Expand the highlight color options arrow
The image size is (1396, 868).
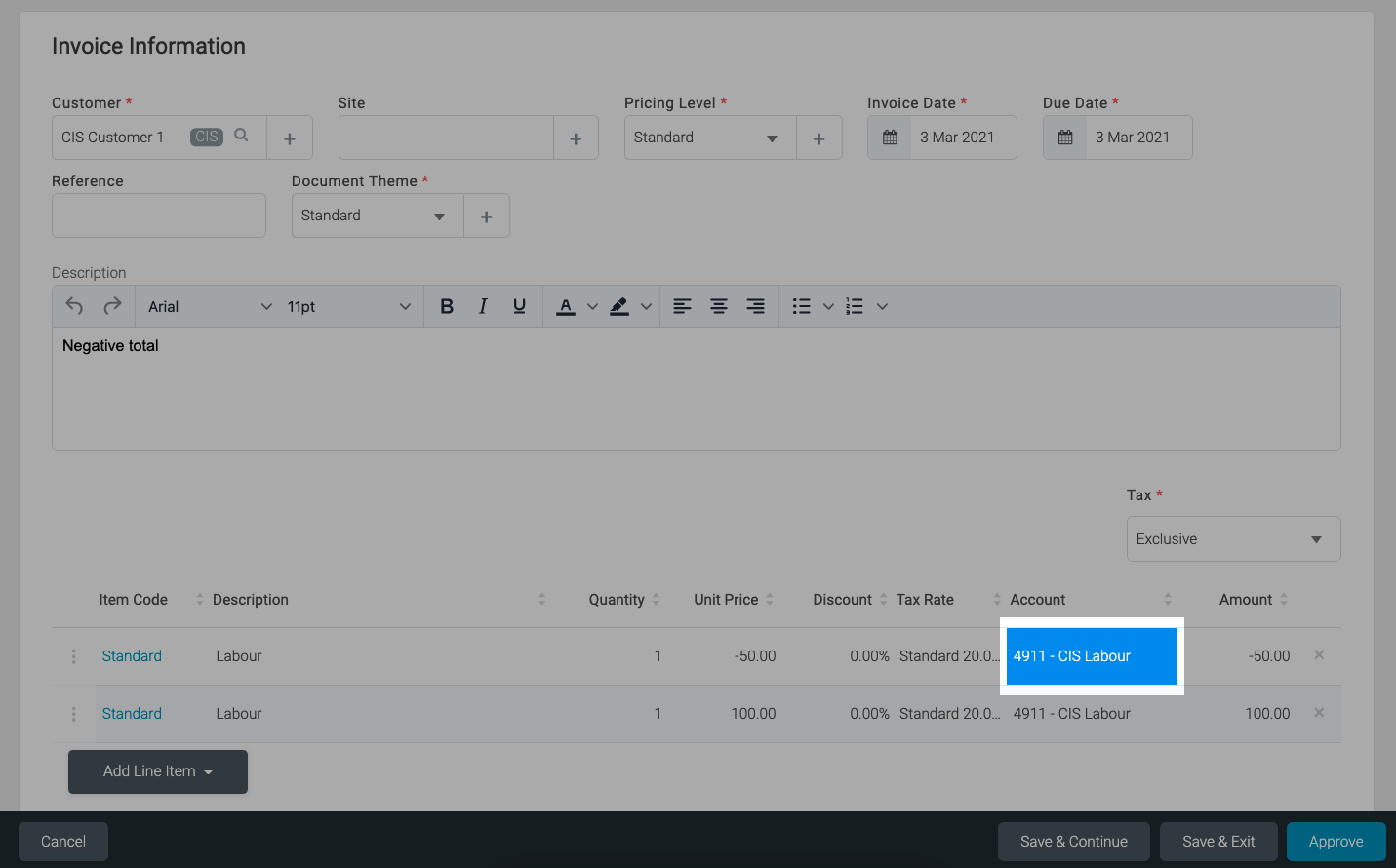click(646, 306)
